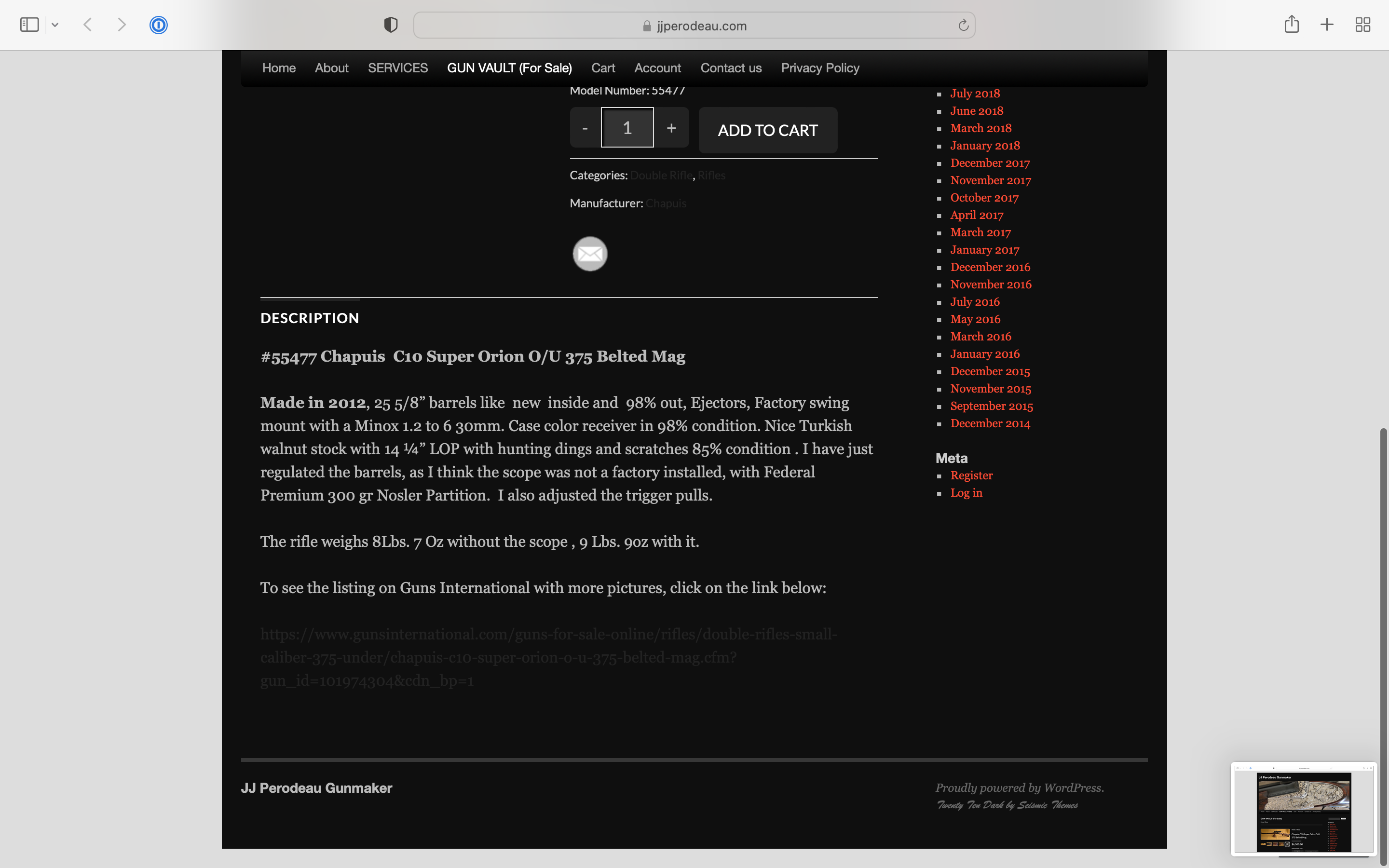Screen dimensions: 1389x868
Task: Open the Home menu item
Action: click(x=279, y=68)
